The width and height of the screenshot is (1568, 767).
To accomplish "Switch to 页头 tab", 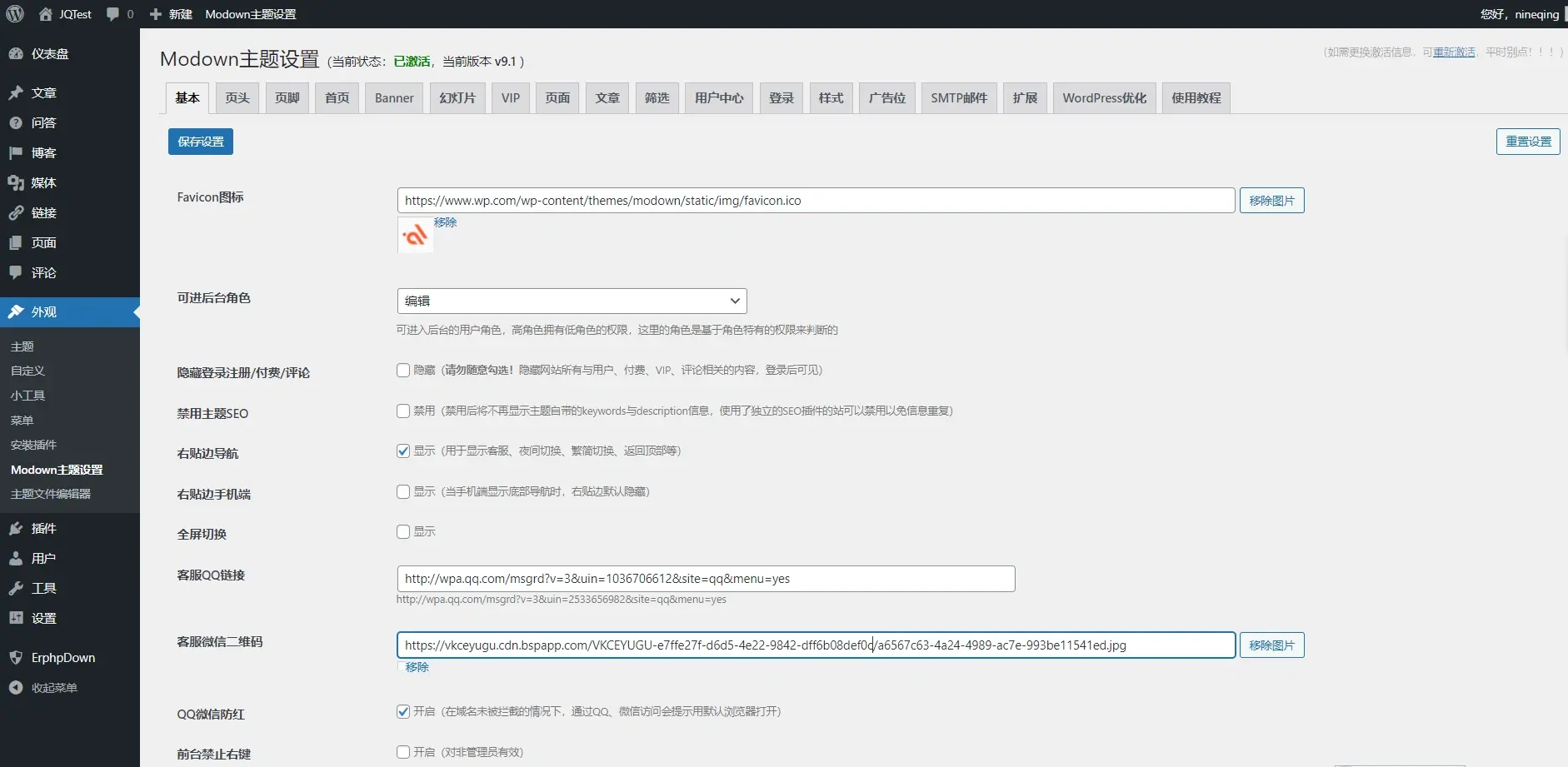I will [x=237, y=97].
